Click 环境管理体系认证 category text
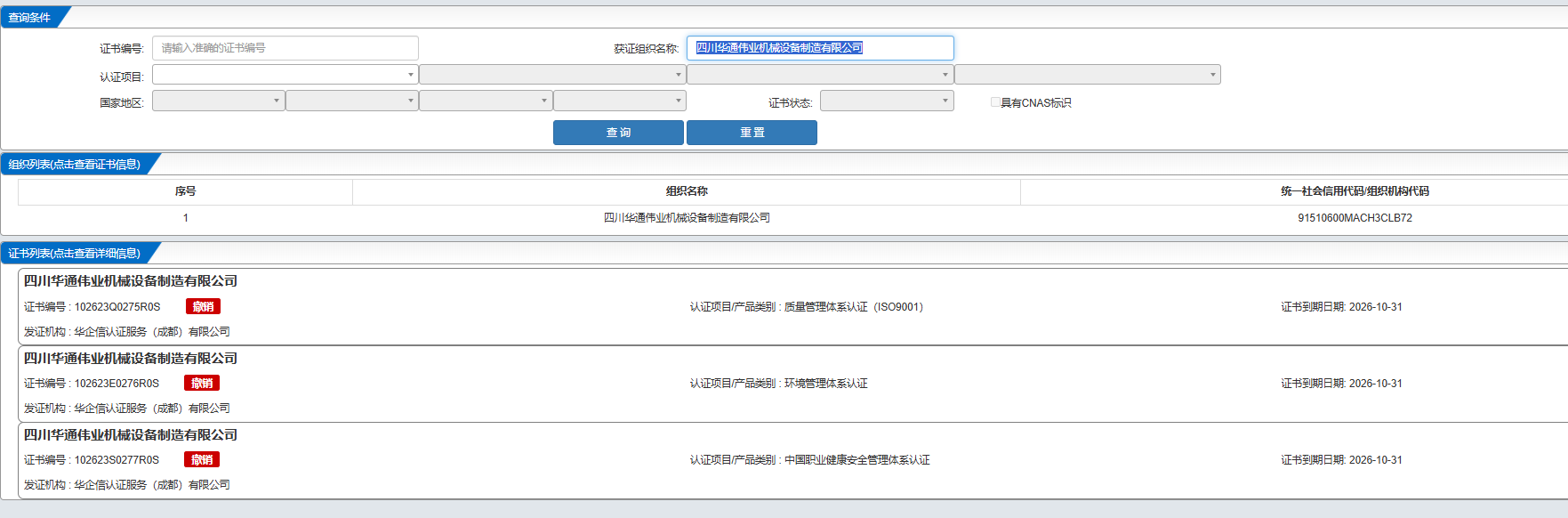Screen dimensions: 1568x518 (x=826, y=384)
